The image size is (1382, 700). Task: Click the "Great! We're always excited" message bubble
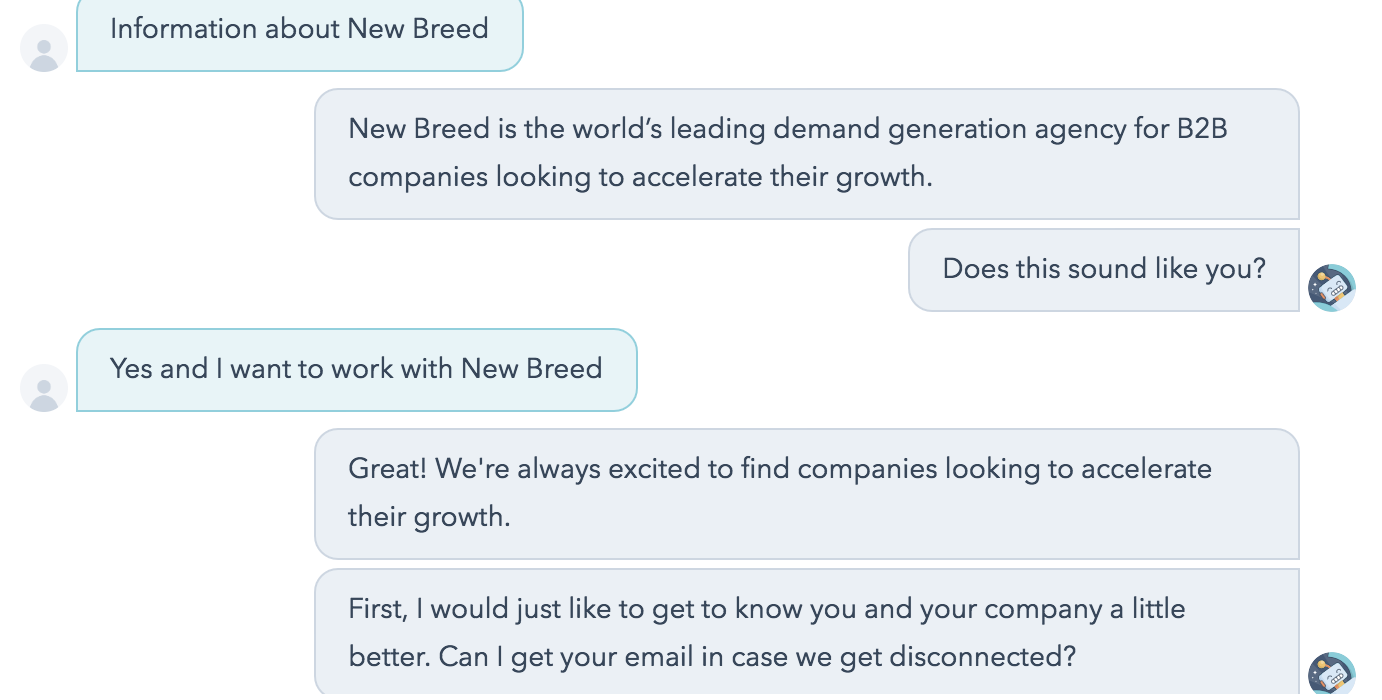(806, 493)
